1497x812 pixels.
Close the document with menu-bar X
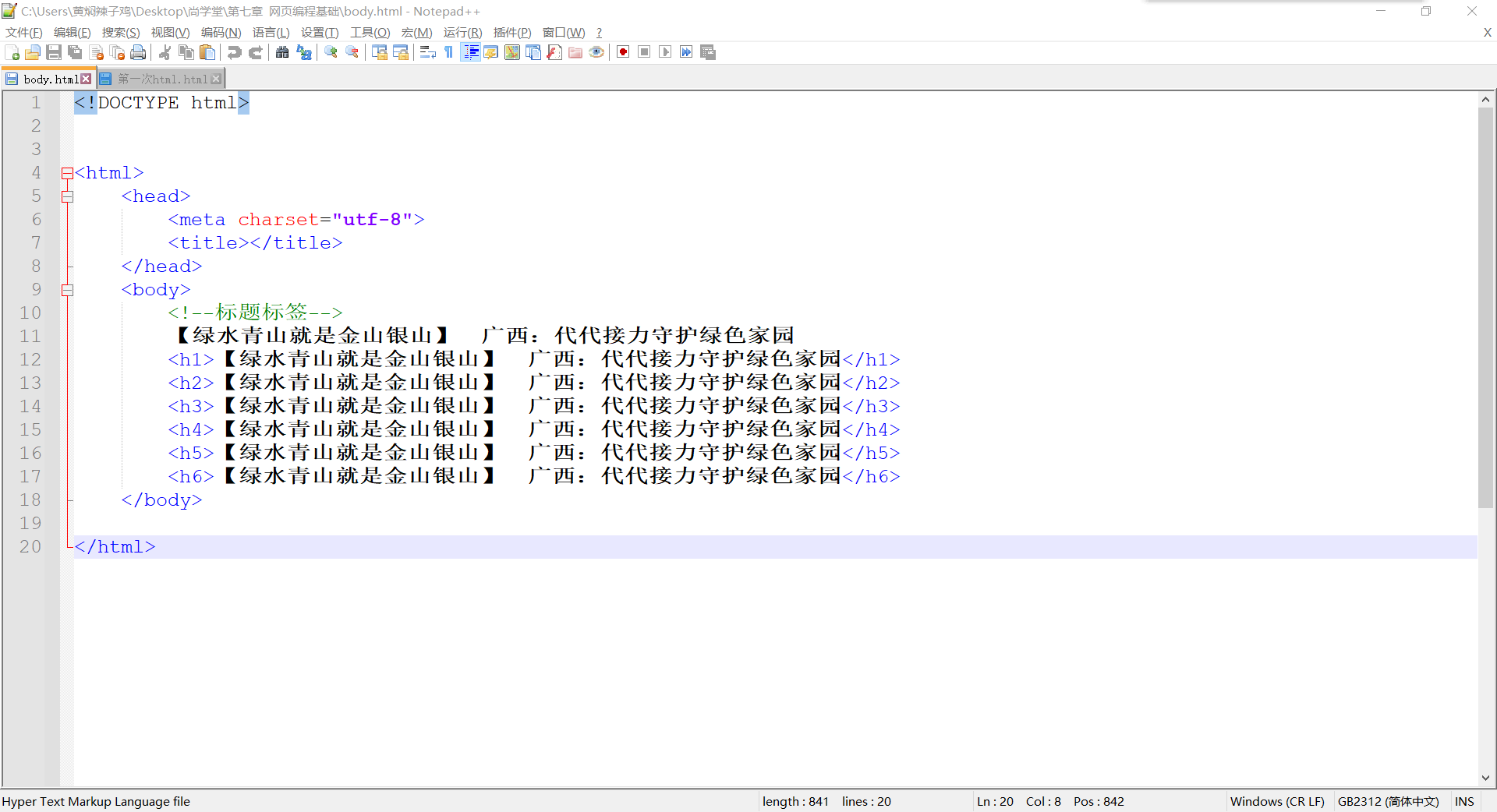pyautogui.click(x=1487, y=32)
